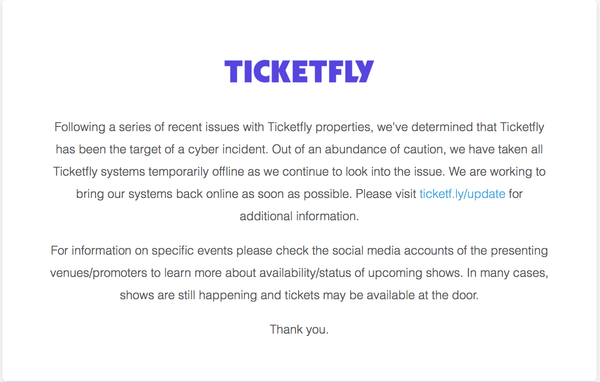Click the words "abundance of caution"
The width and height of the screenshot is (600, 382).
tap(385, 149)
